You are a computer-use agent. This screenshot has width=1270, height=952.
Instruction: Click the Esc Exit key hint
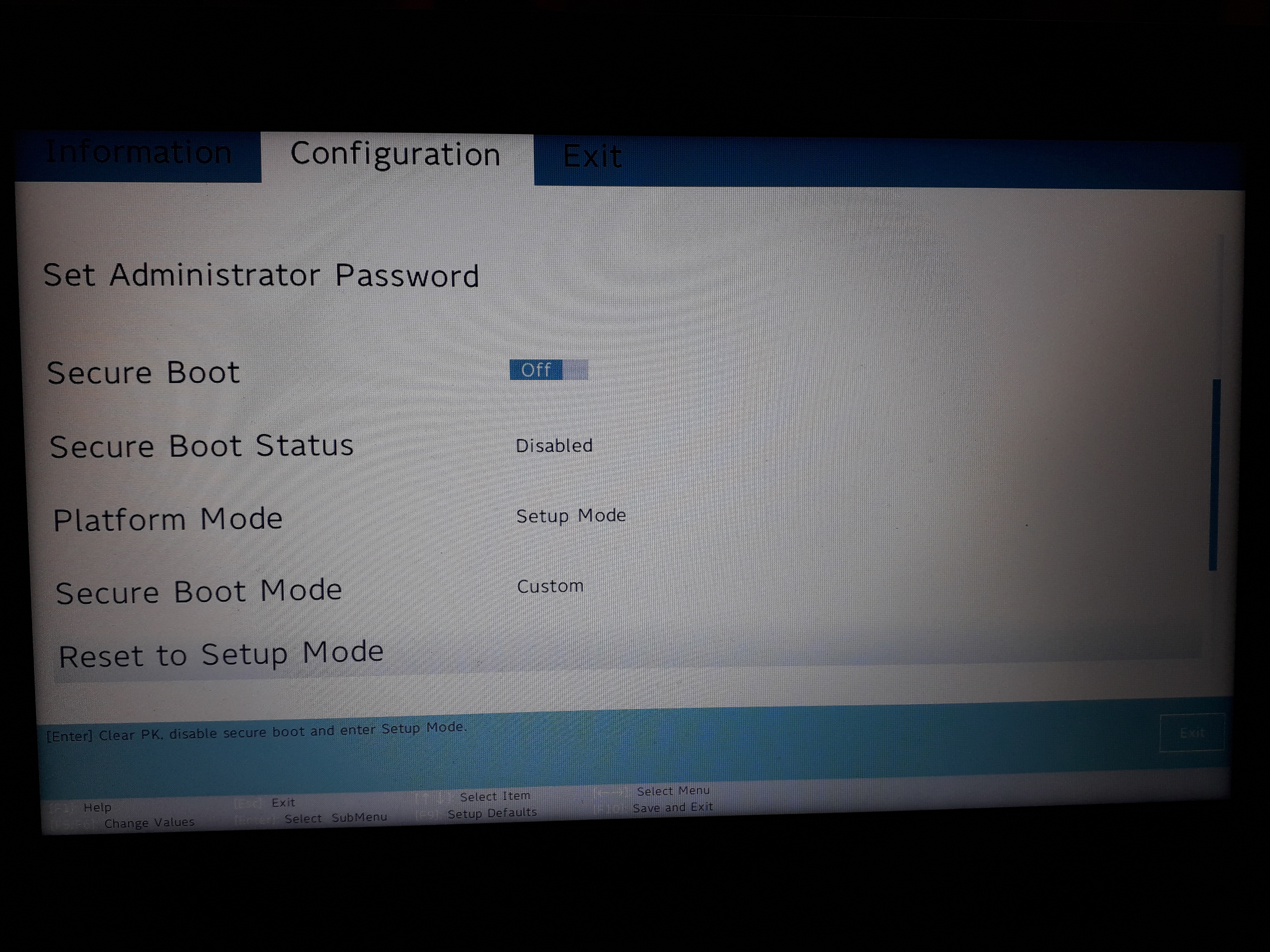click(282, 803)
